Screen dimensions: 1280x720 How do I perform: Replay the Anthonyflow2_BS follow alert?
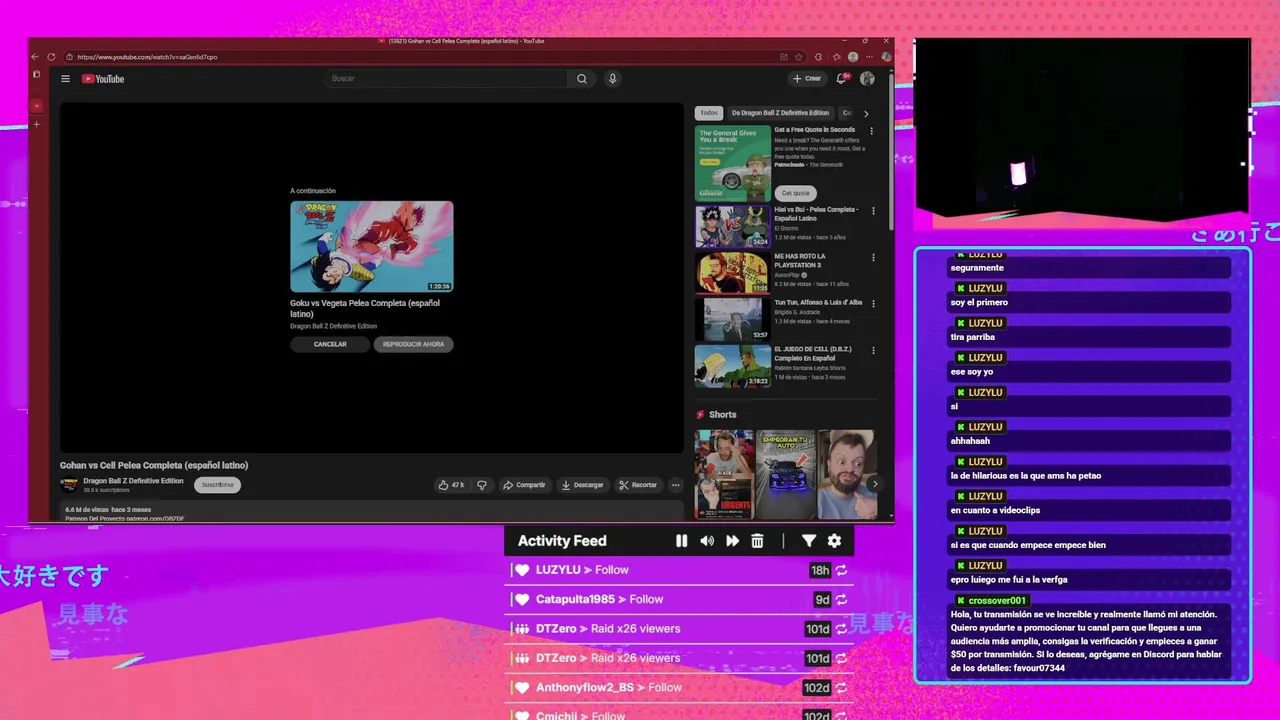842,687
